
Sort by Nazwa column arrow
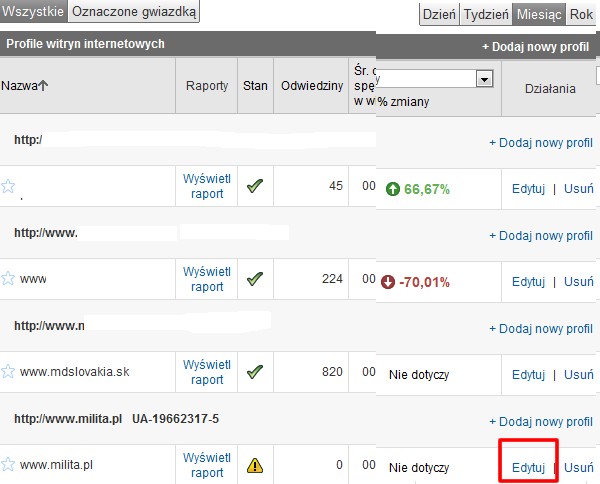click(x=43, y=85)
